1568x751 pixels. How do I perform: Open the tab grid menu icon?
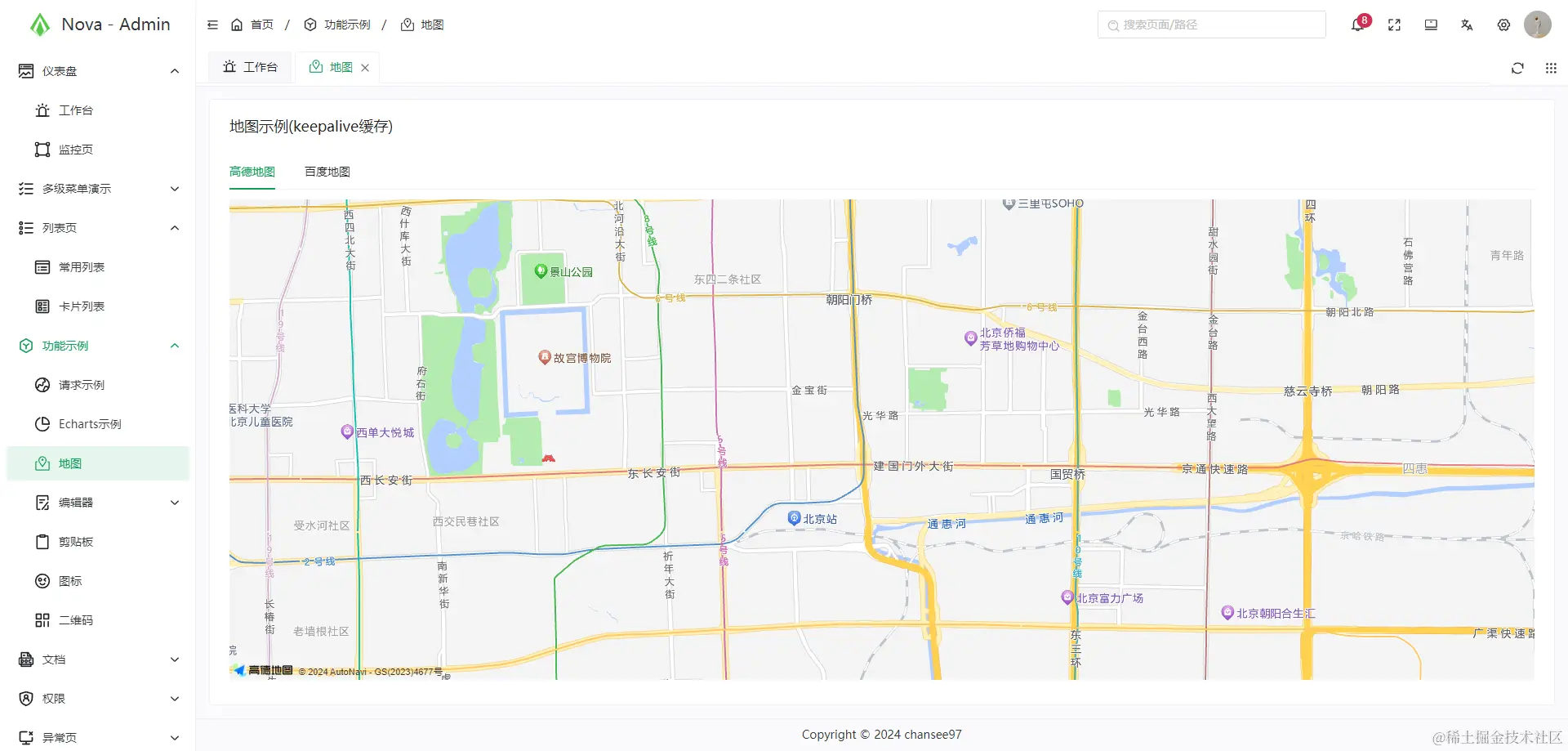coord(1551,68)
